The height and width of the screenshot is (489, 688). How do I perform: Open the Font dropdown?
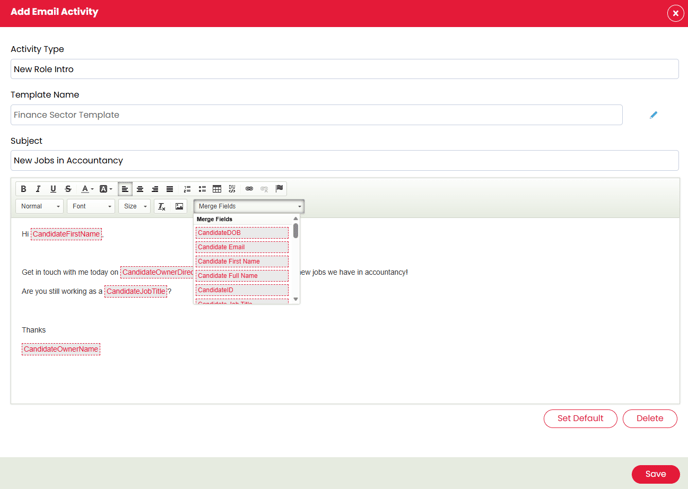click(x=90, y=207)
